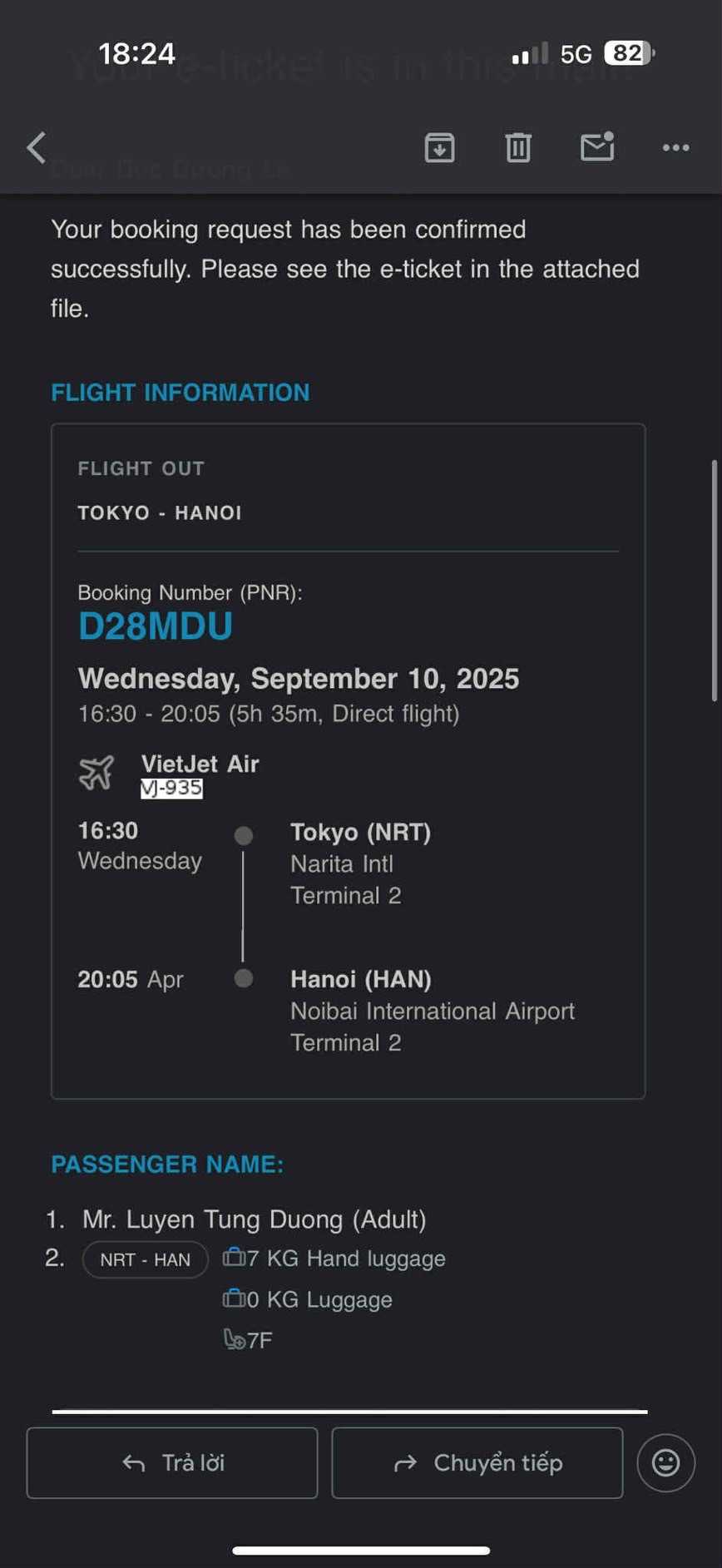722x1568 pixels.
Task: Tap the VietJet airplane icon
Action: tap(96, 773)
